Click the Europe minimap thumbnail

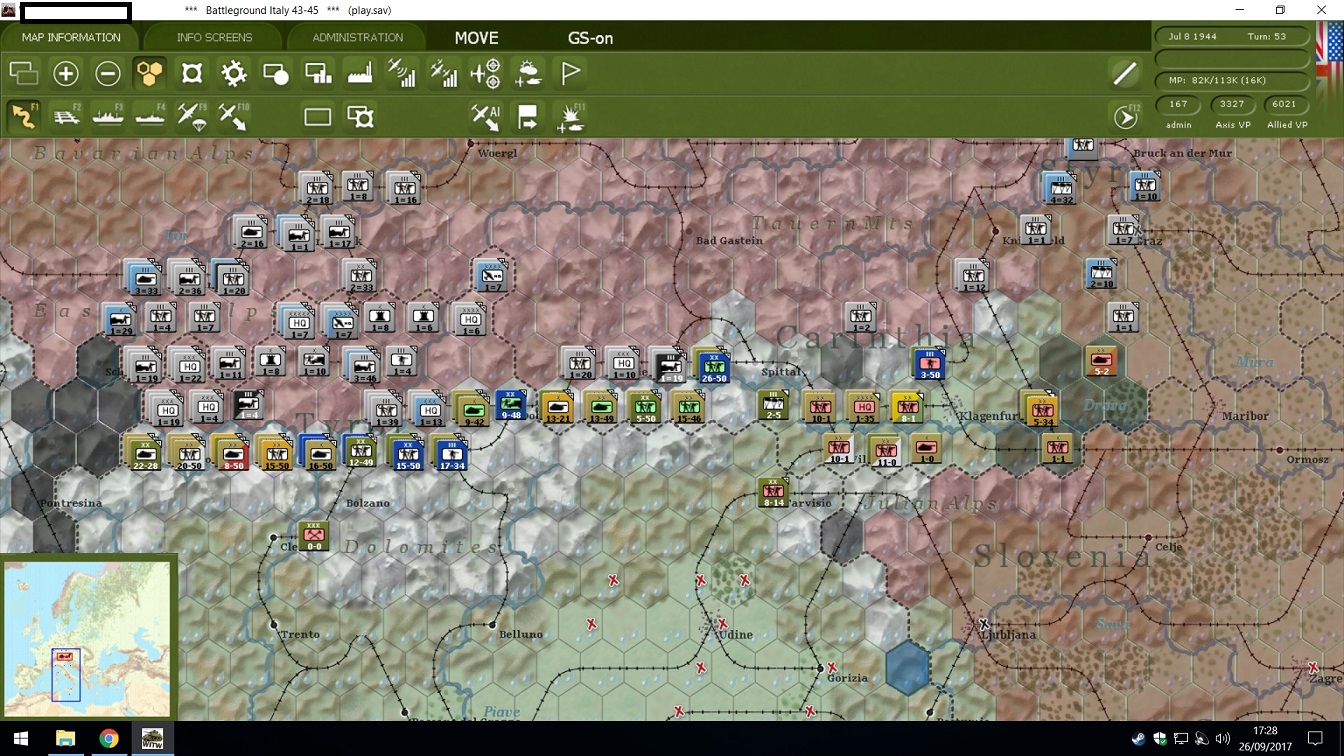pyautogui.click(x=86, y=638)
